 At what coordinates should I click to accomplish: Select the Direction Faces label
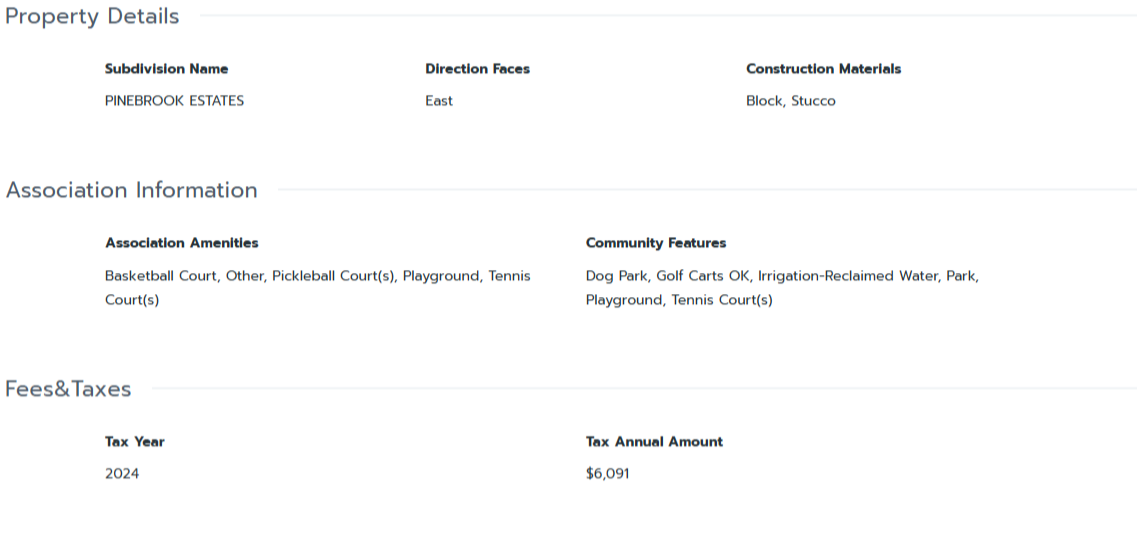pyautogui.click(x=477, y=69)
